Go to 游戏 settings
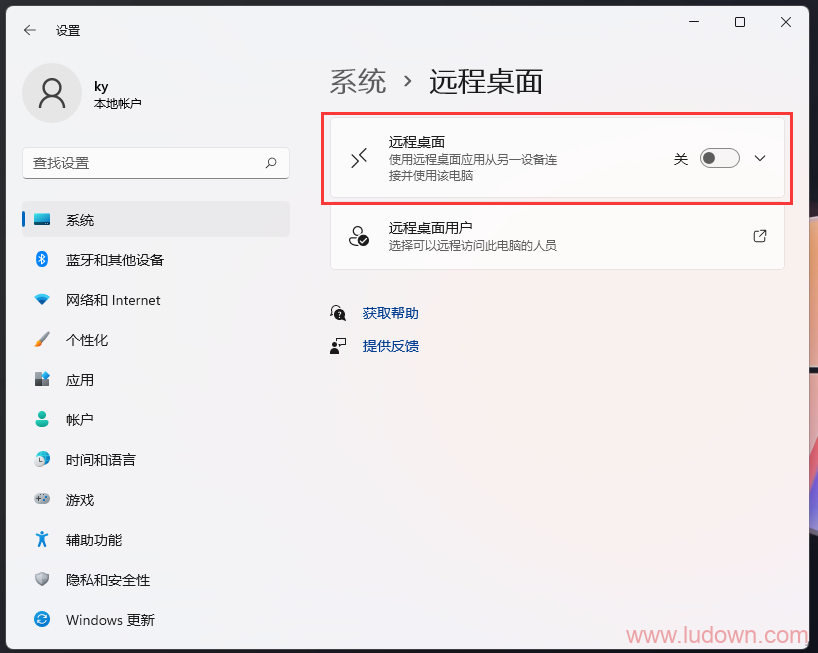This screenshot has width=818, height=653. point(156,499)
